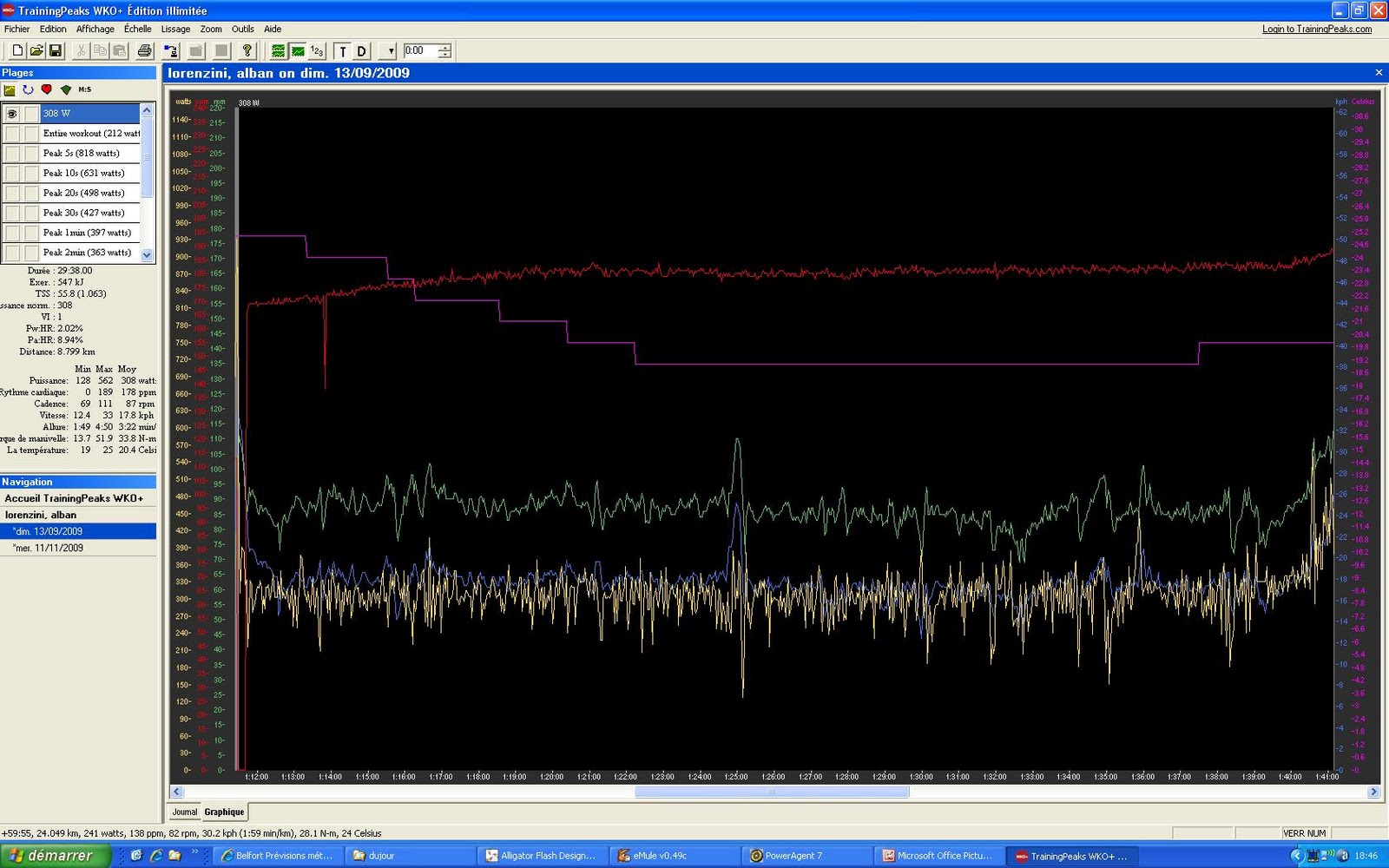1389x868 pixels.
Task: Click the graph scrollbar right arrow
Action: [x=1373, y=792]
